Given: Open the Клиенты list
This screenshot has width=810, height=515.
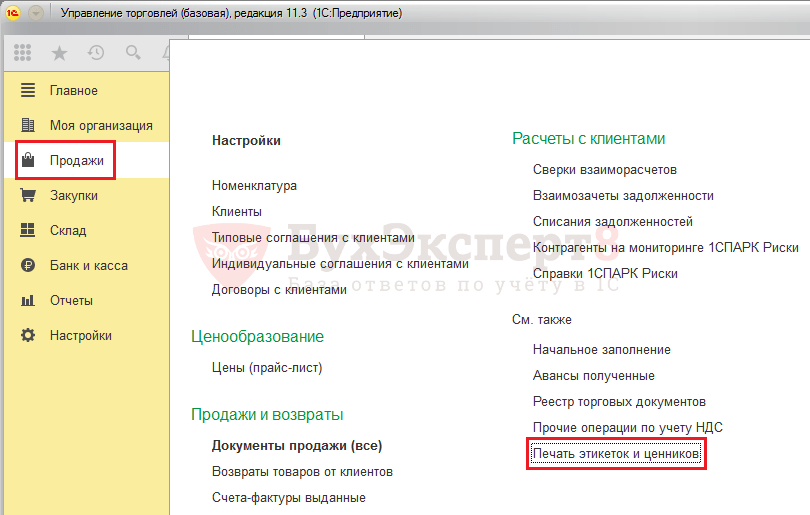Looking at the screenshot, I should 237,211.
